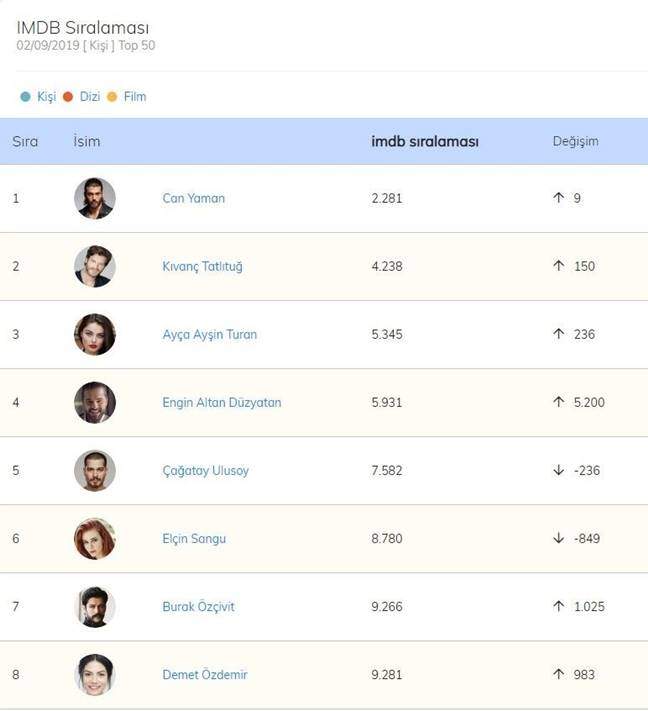Open the round photo in row 6
This screenshot has height=711, width=648.
(95, 538)
